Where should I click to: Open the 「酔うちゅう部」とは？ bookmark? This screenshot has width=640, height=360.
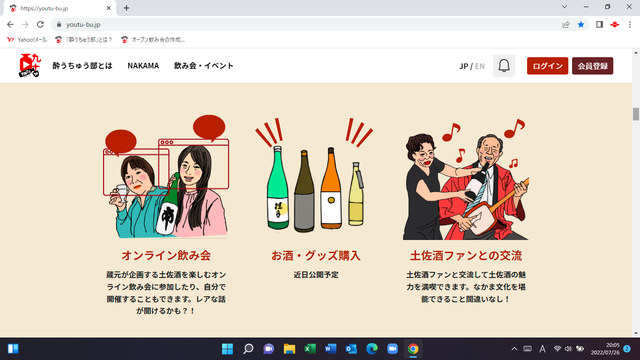pyautogui.click(x=84, y=40)
